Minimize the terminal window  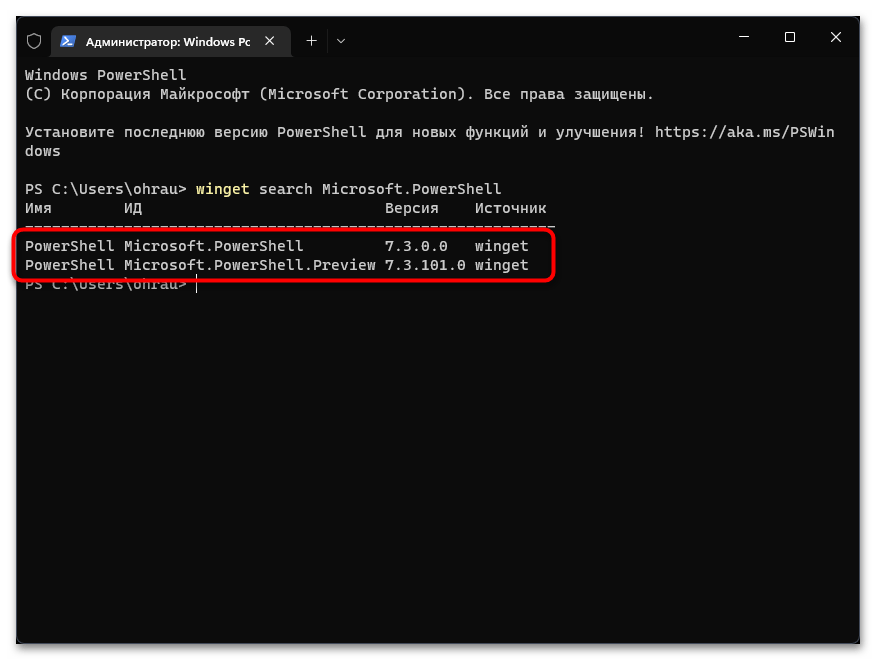(x=744, y=38)
